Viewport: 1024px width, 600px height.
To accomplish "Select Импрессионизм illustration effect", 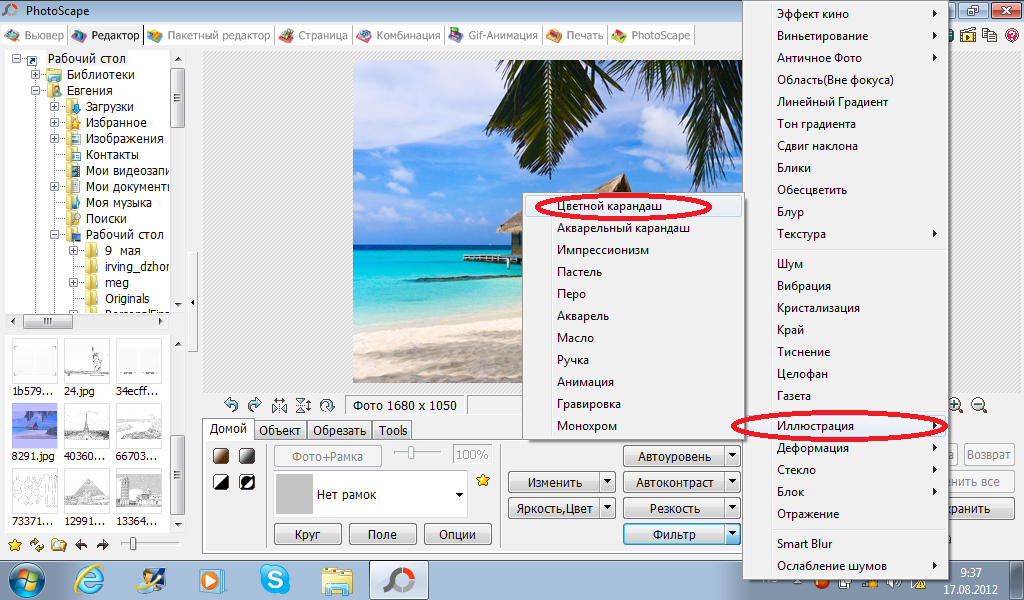I will click(633, 250).
